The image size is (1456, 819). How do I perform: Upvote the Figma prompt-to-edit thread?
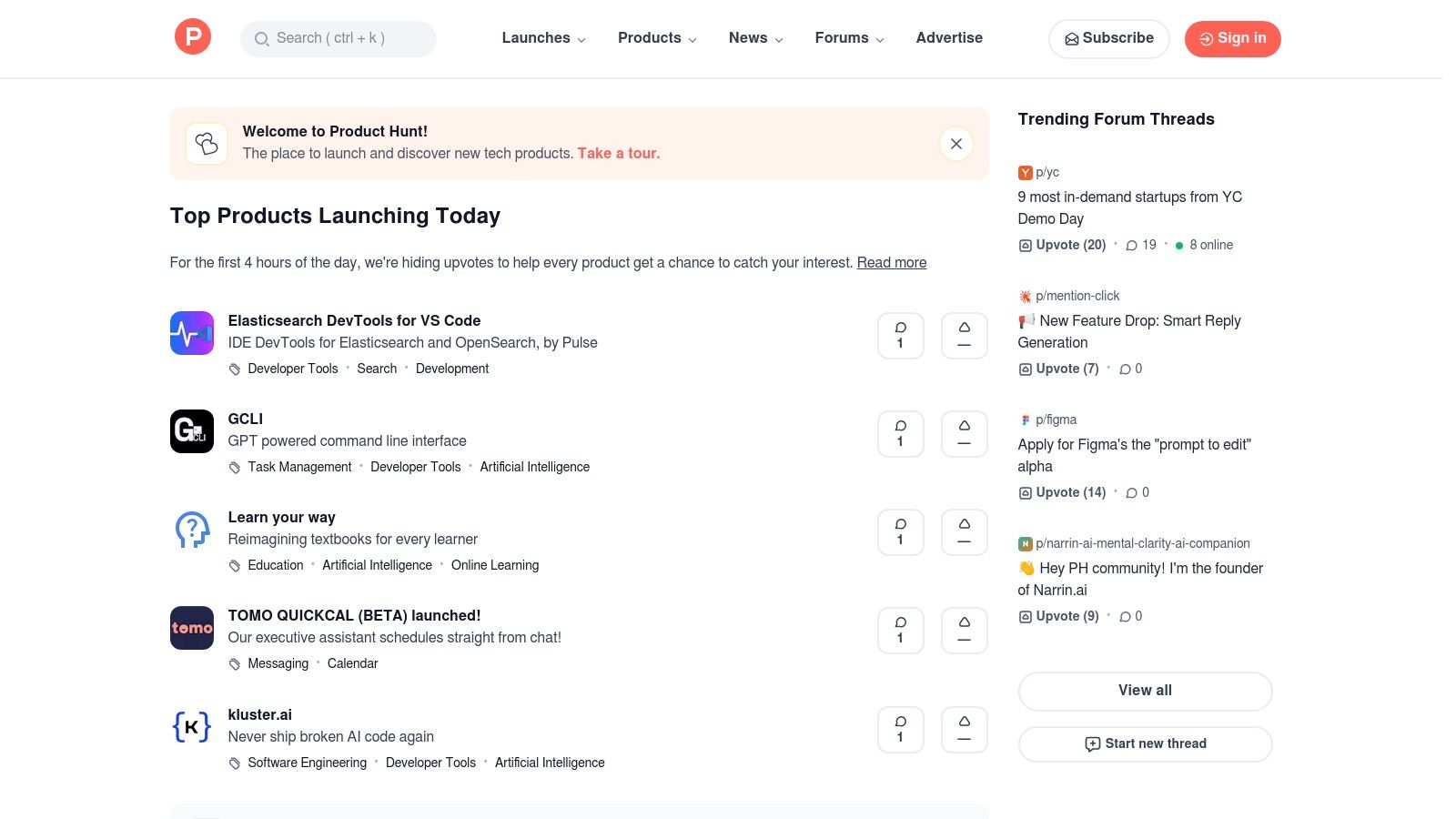point(1062,492)
